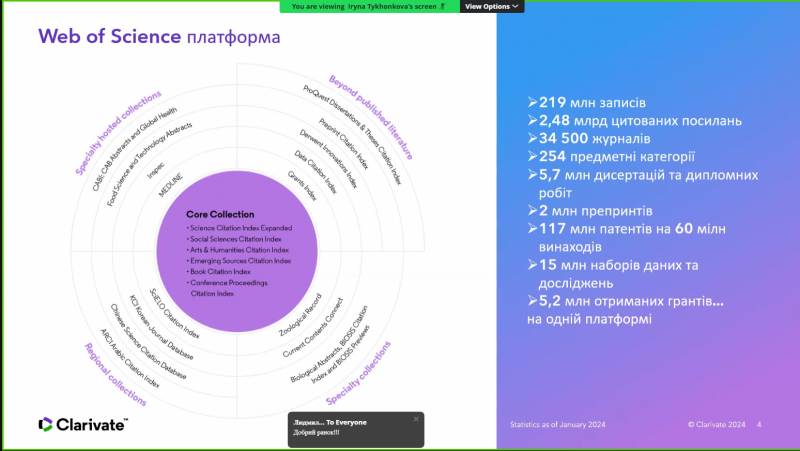The image size is (800, 451).
Task: Select Book Citation Index text
Action: coord(220,271)
